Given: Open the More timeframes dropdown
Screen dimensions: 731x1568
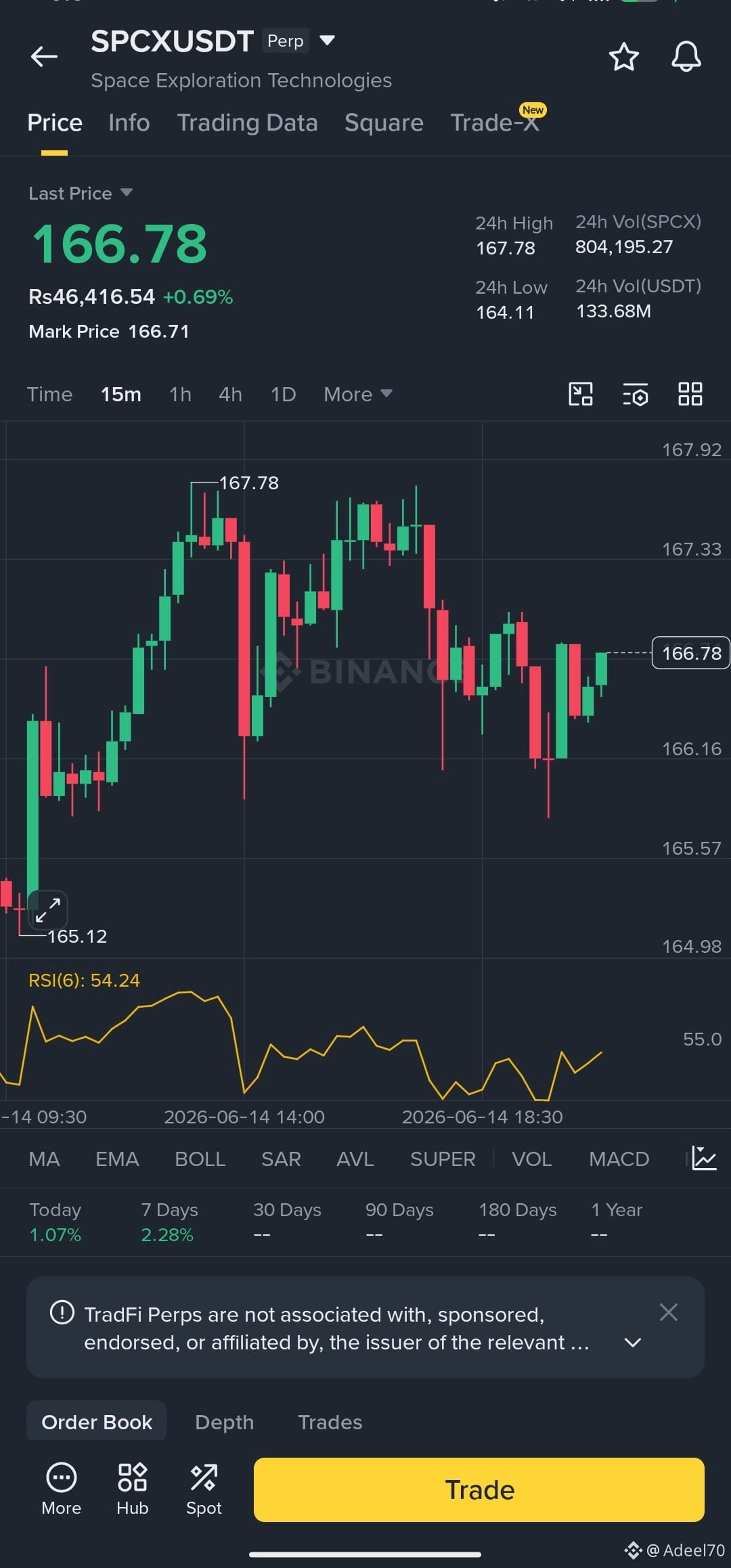Looking at the screenshot, I should pos(358,394).
